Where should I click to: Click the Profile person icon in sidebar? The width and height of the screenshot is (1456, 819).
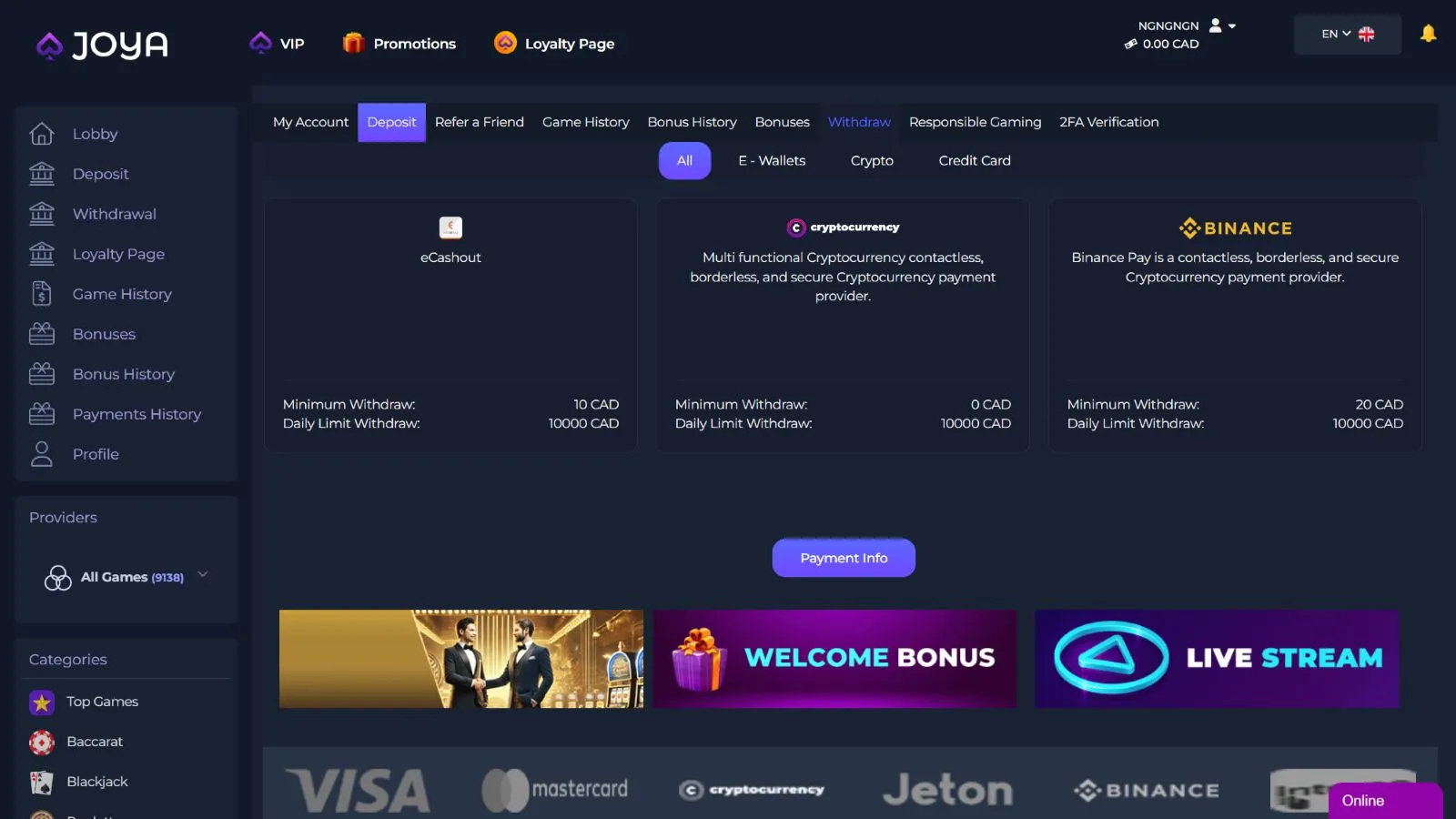click(42, 454)
